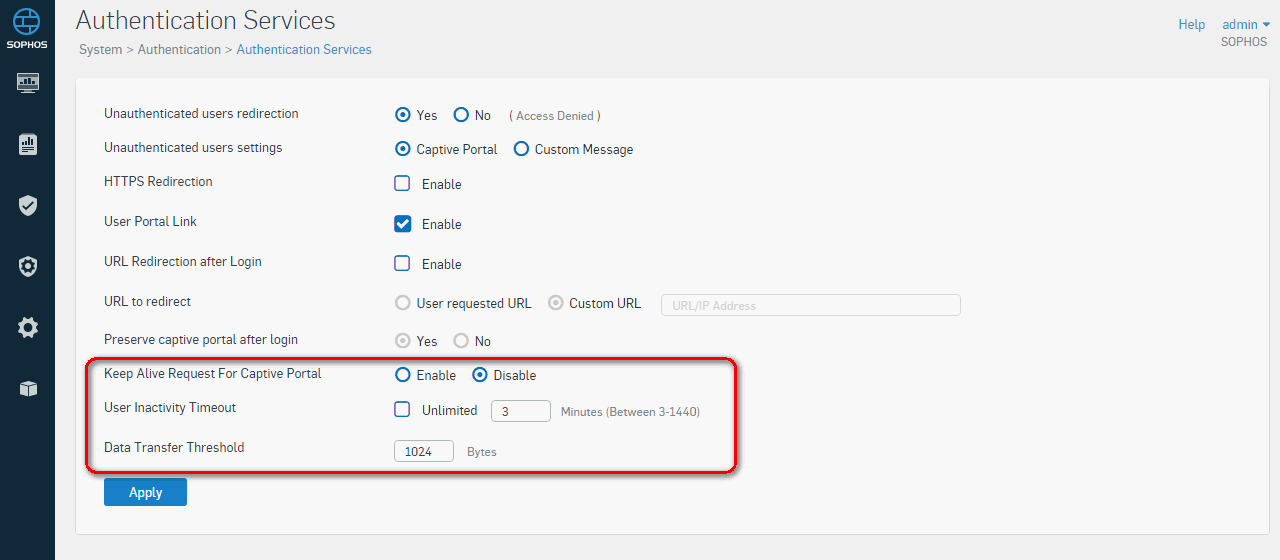Enable the HTTPS Redirection checkbox
Viewport: 1280px width, 560px height.
(x=402, y=183)
